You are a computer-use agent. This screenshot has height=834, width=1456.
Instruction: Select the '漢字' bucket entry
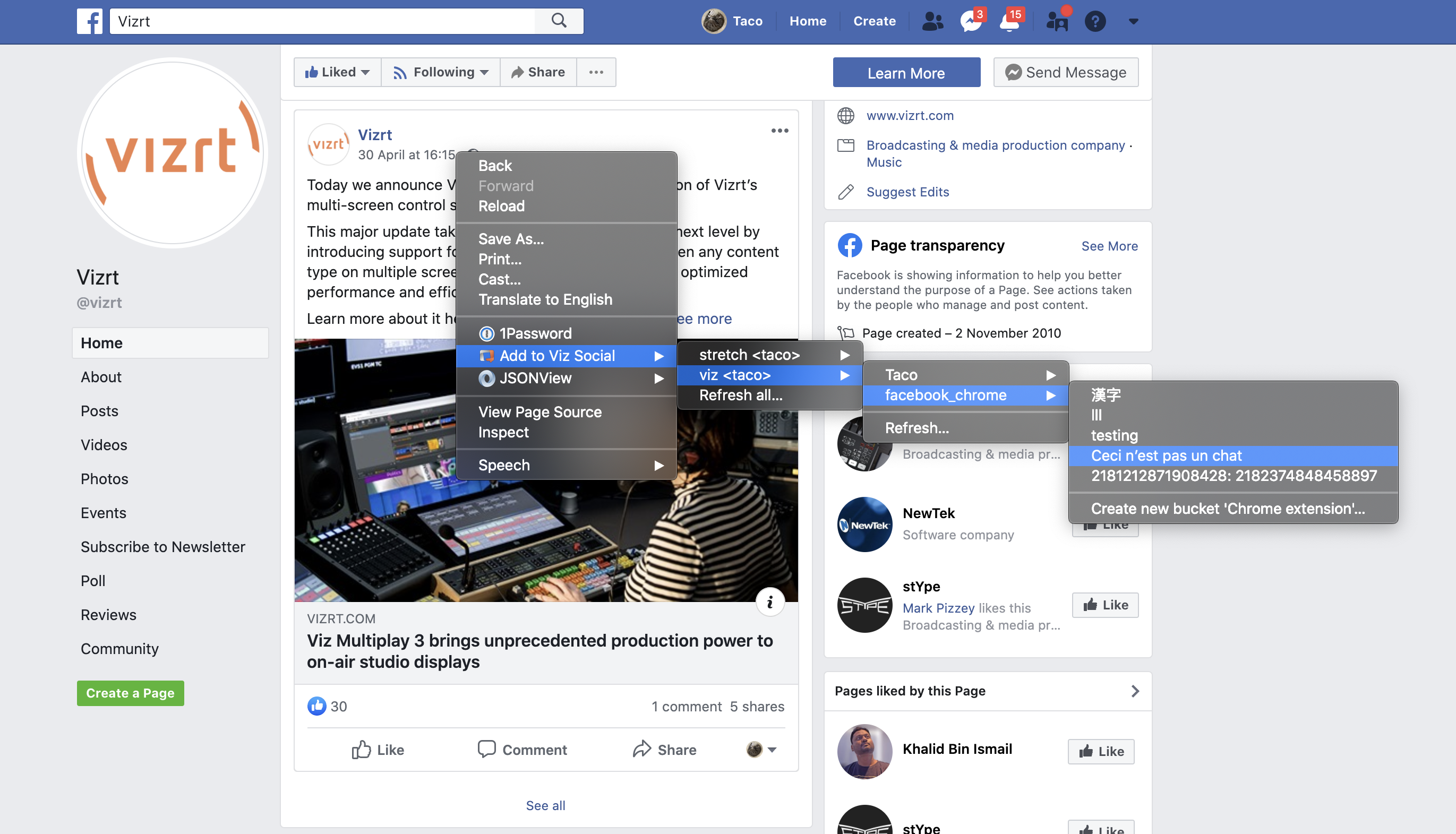tap(1233, 394)
